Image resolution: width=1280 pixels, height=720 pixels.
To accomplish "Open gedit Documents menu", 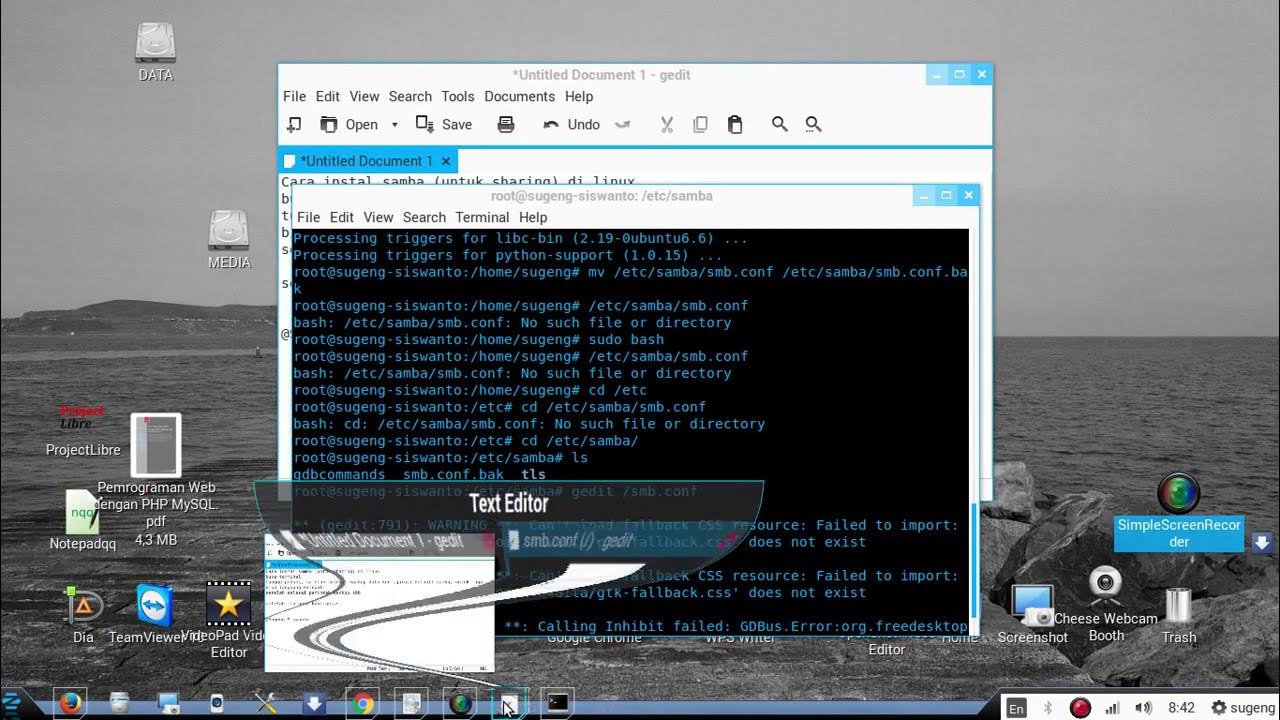I will [x=519, y=96].
